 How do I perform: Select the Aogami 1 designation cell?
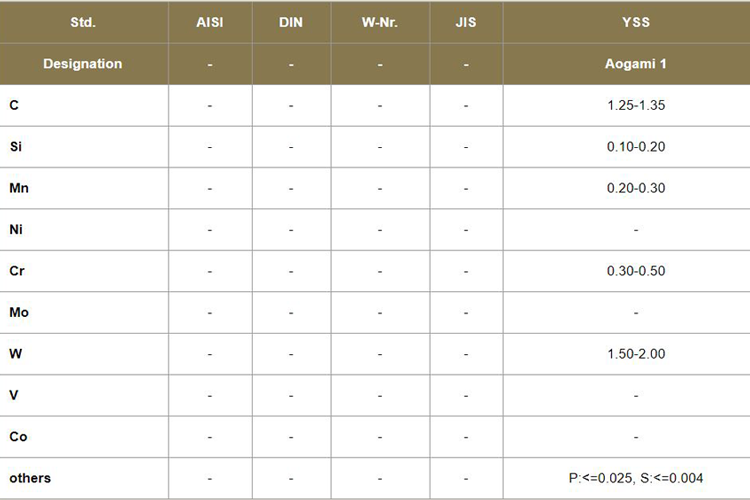(636, 64)
